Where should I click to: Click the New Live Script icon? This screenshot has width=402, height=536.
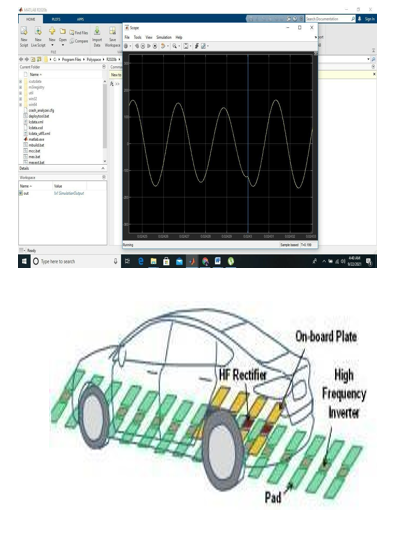38,31
